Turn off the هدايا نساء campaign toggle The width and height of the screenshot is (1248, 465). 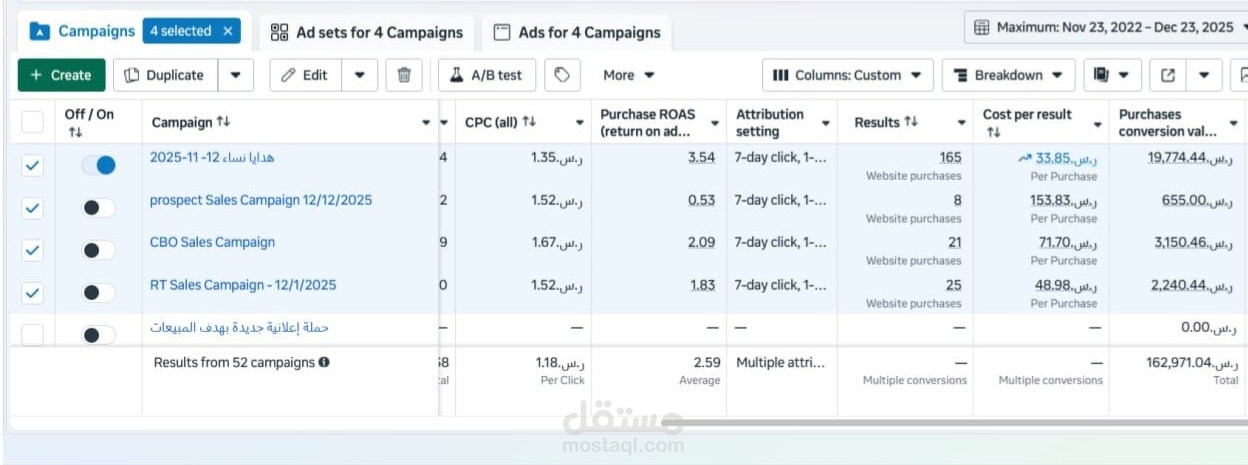coord(98,165)
